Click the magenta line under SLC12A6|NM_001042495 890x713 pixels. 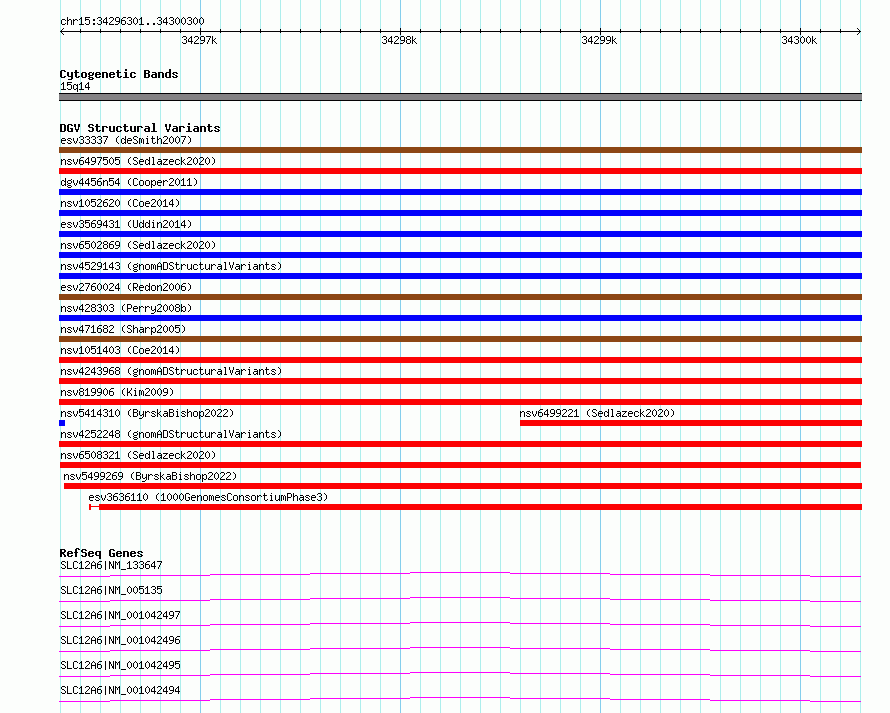point(460,674)
